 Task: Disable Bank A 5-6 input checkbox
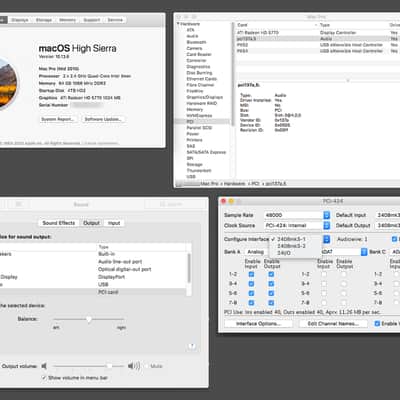click(251, 293)
